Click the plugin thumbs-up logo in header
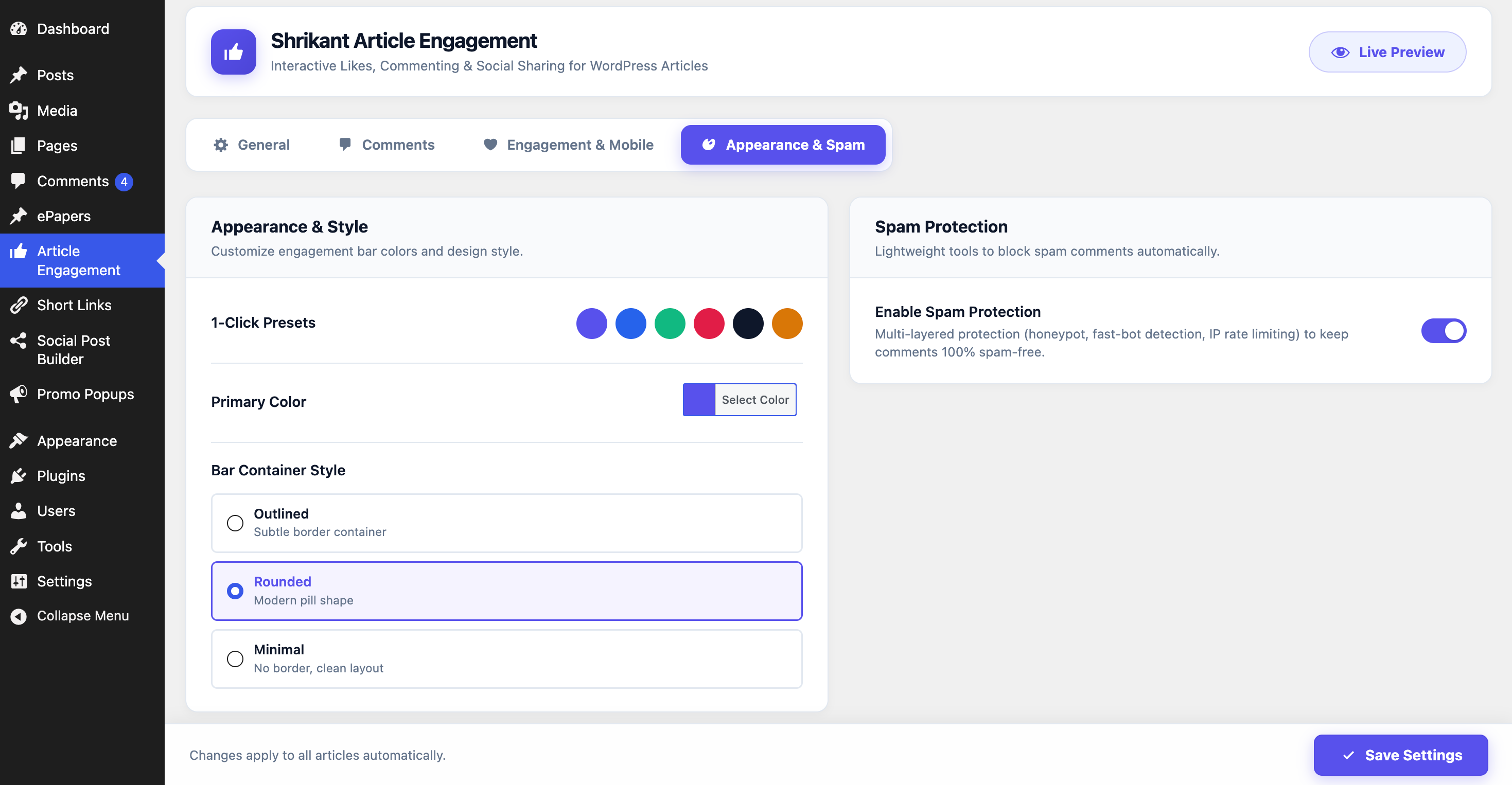Image resolution: width=1512 pixels, height=785 pixels. 234,52
